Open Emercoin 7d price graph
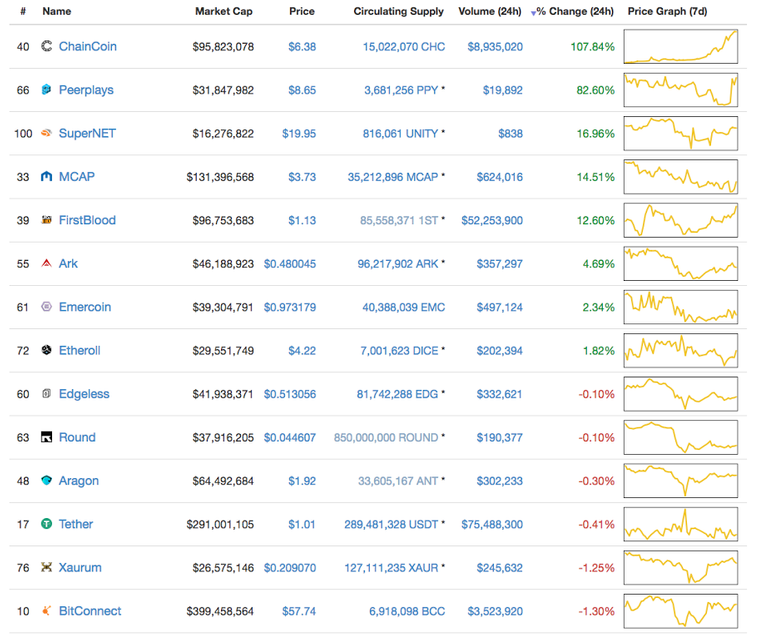This screenshot has width=768, height=635. (x=681, y=307)
